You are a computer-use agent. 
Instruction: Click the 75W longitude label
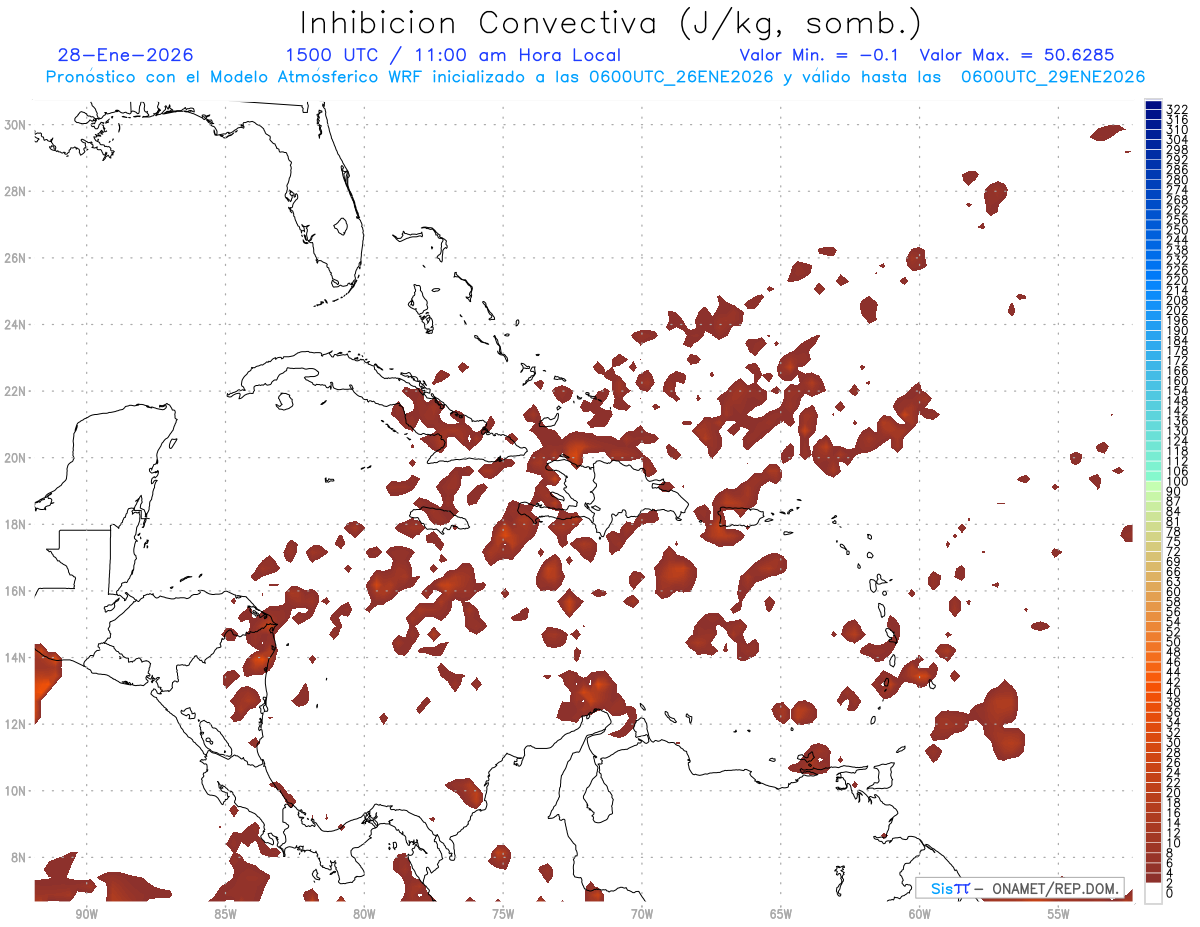click(503, 914)
